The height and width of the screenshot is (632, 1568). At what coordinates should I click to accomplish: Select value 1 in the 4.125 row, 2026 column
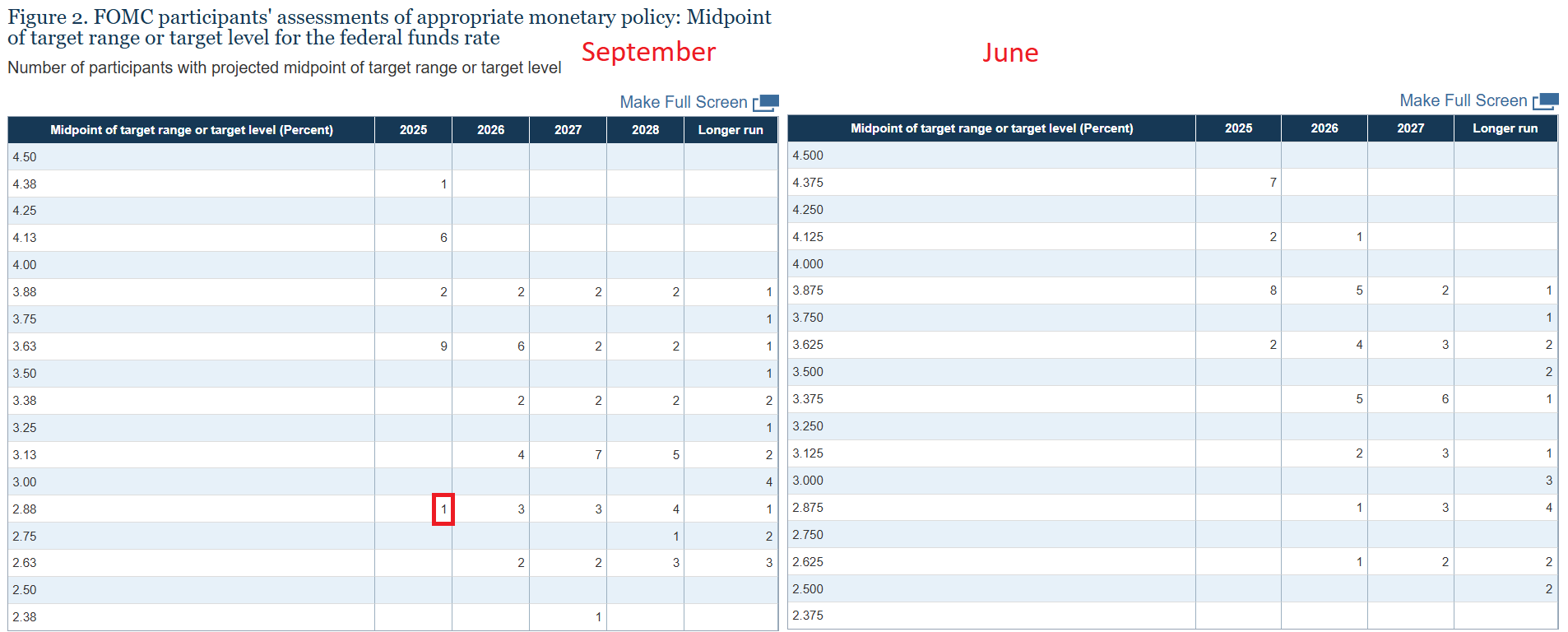1359,237
